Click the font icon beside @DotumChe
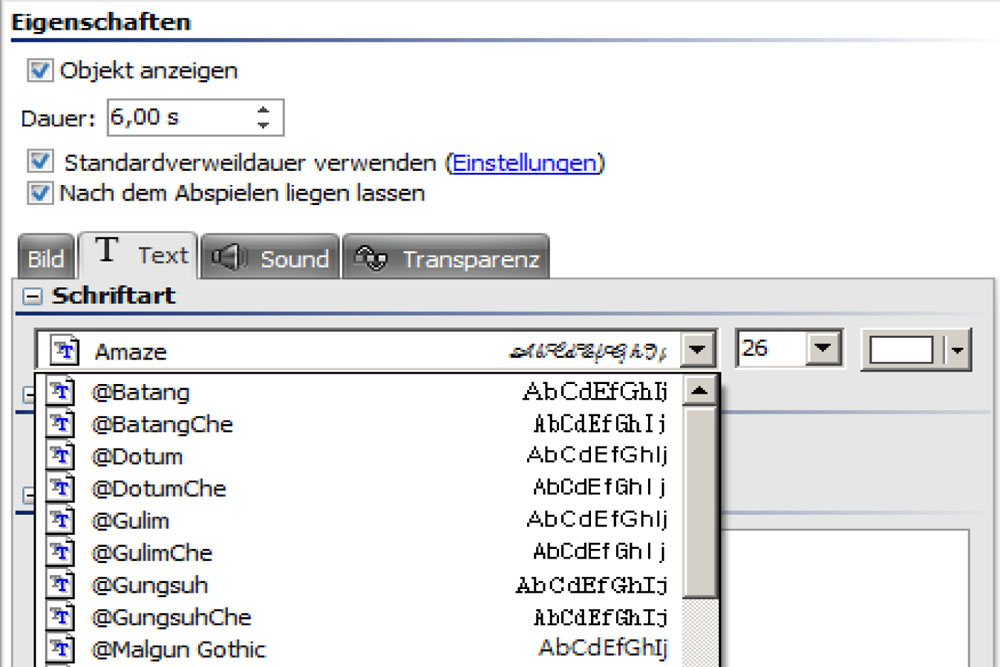The height and width of the screenshot is (667, 1000). [62, 489]
